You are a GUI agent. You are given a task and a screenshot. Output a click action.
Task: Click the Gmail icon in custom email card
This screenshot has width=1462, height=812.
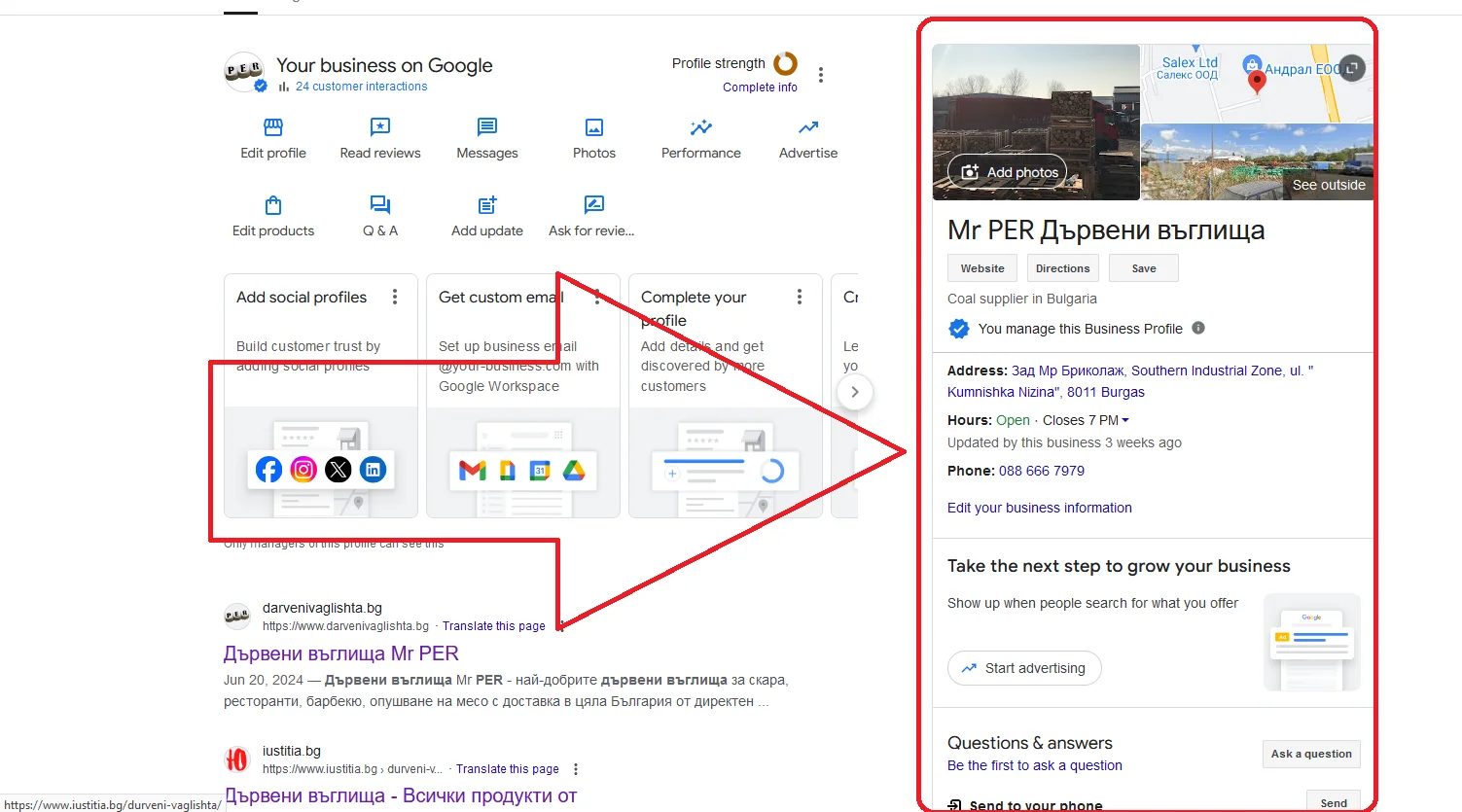[x=472, y=470]
